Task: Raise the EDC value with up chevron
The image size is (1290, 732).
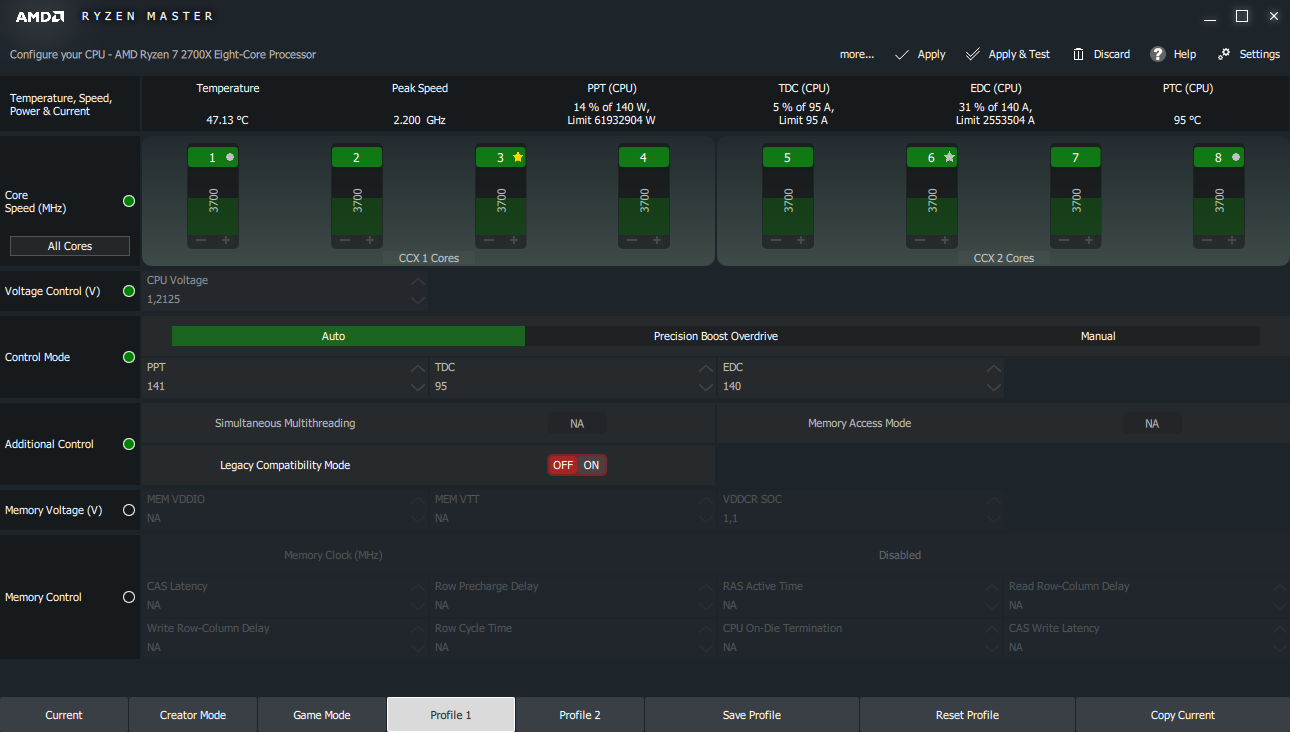Action: pyautogui.click(x=993, y=368)
